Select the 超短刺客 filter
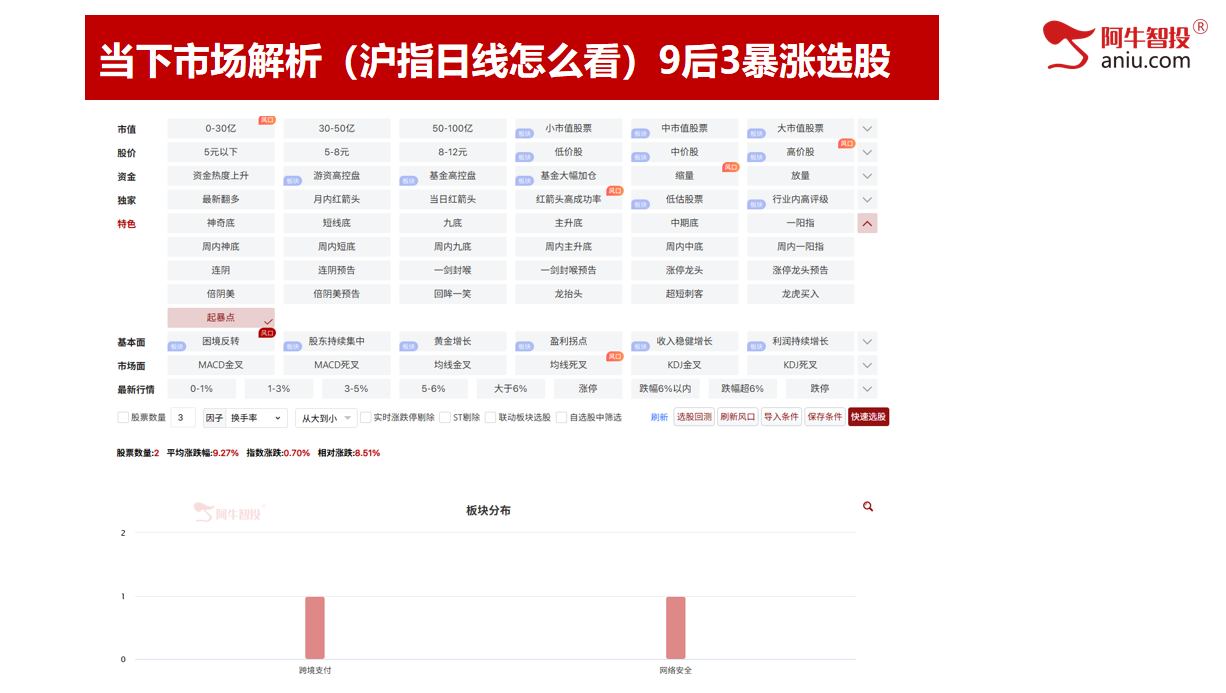This screenshot has height=693, width=1226. pos(685,294)
